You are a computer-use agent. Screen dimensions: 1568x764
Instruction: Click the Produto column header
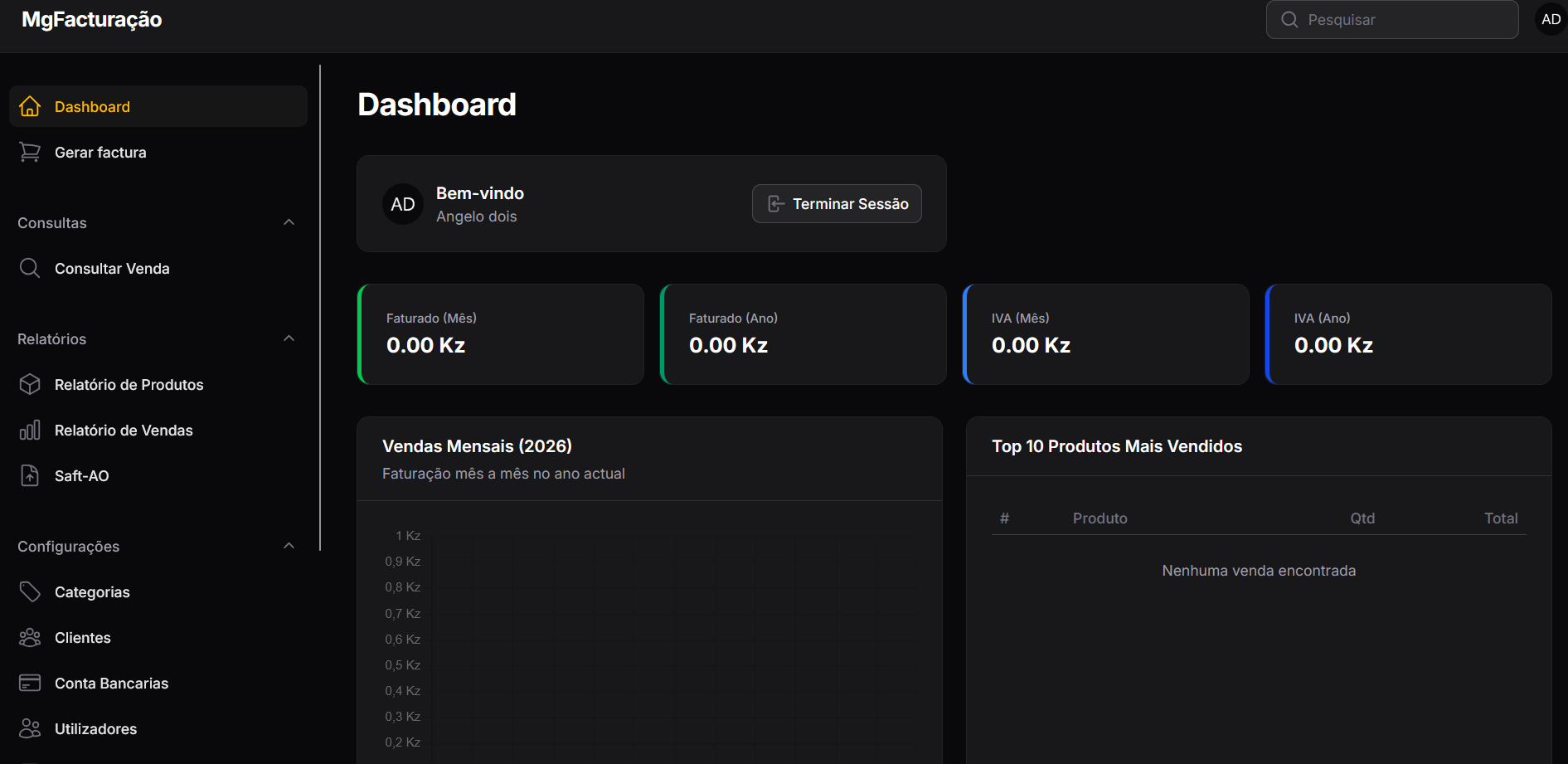pyautogui.click(x=1100, y=518)
